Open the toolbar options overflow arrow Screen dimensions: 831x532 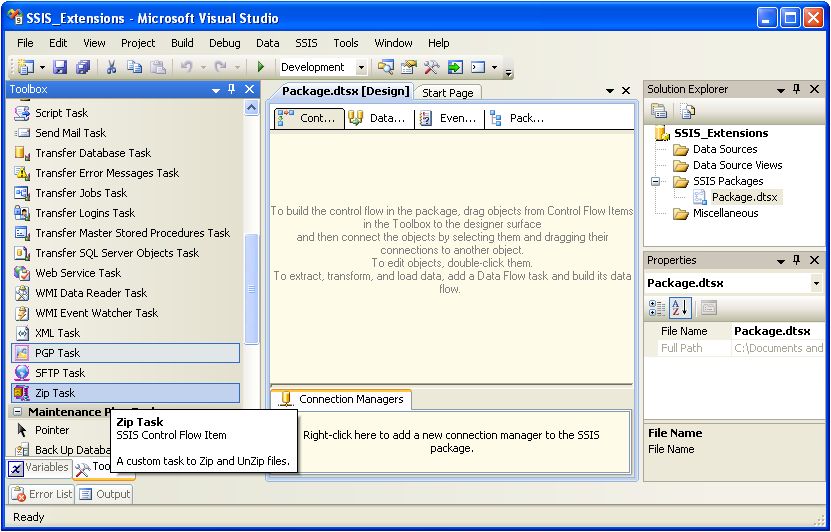[x=508, y=73]
